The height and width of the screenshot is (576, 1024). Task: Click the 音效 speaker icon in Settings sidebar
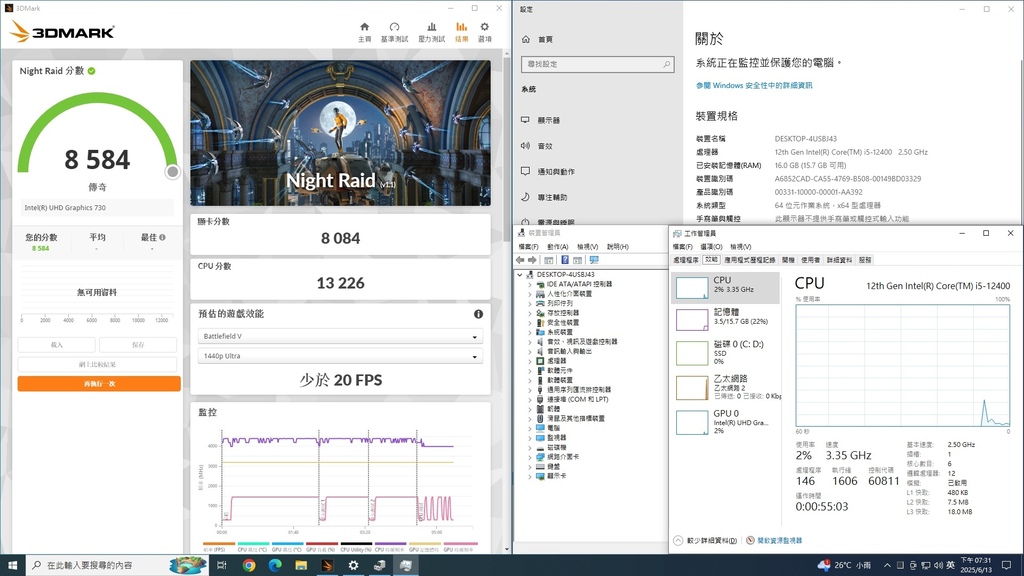525,146
